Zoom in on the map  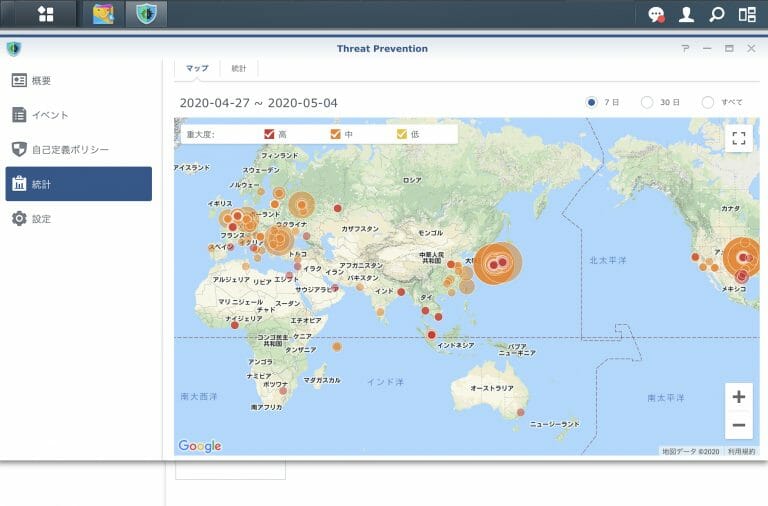(739, 397)
